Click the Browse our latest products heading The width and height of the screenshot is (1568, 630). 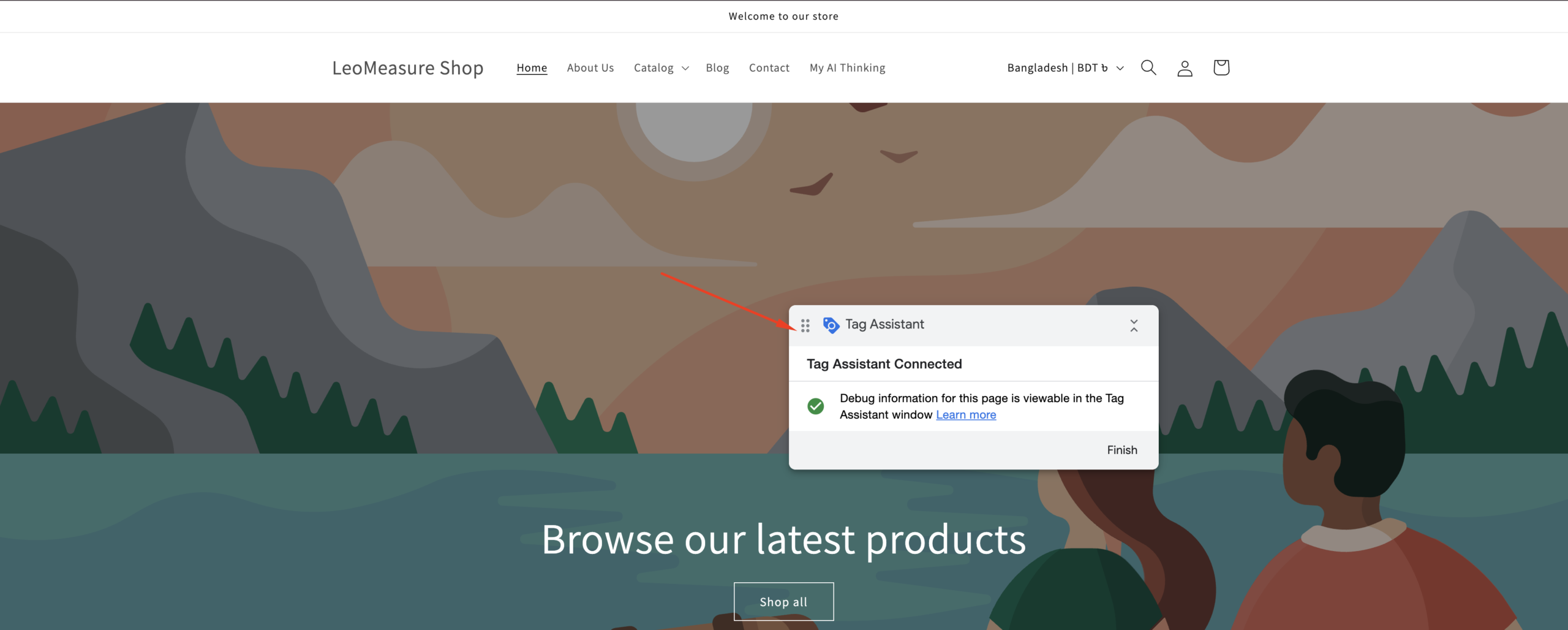(784, 540)
